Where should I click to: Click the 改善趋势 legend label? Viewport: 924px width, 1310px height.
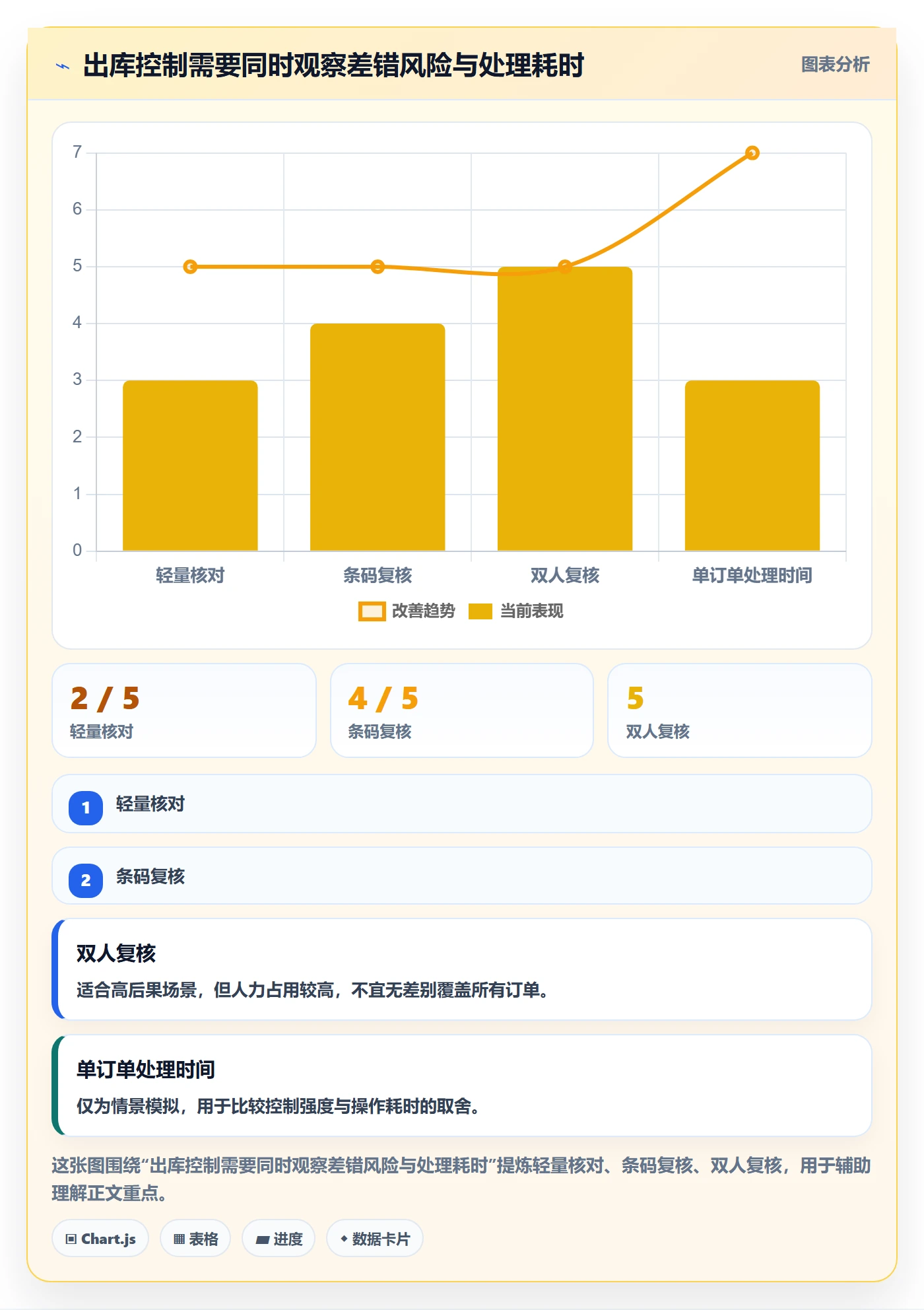tap(423, 611)
